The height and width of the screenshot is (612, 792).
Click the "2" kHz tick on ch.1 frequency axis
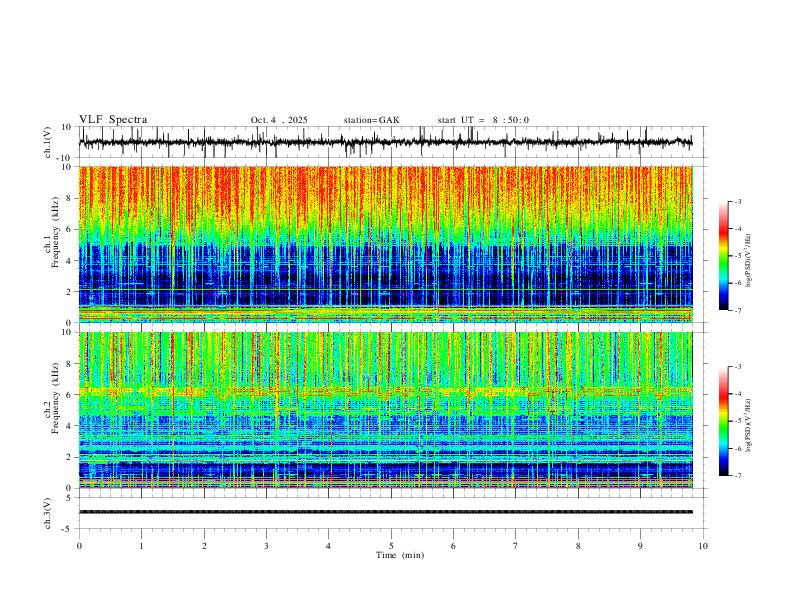(70, 291)
